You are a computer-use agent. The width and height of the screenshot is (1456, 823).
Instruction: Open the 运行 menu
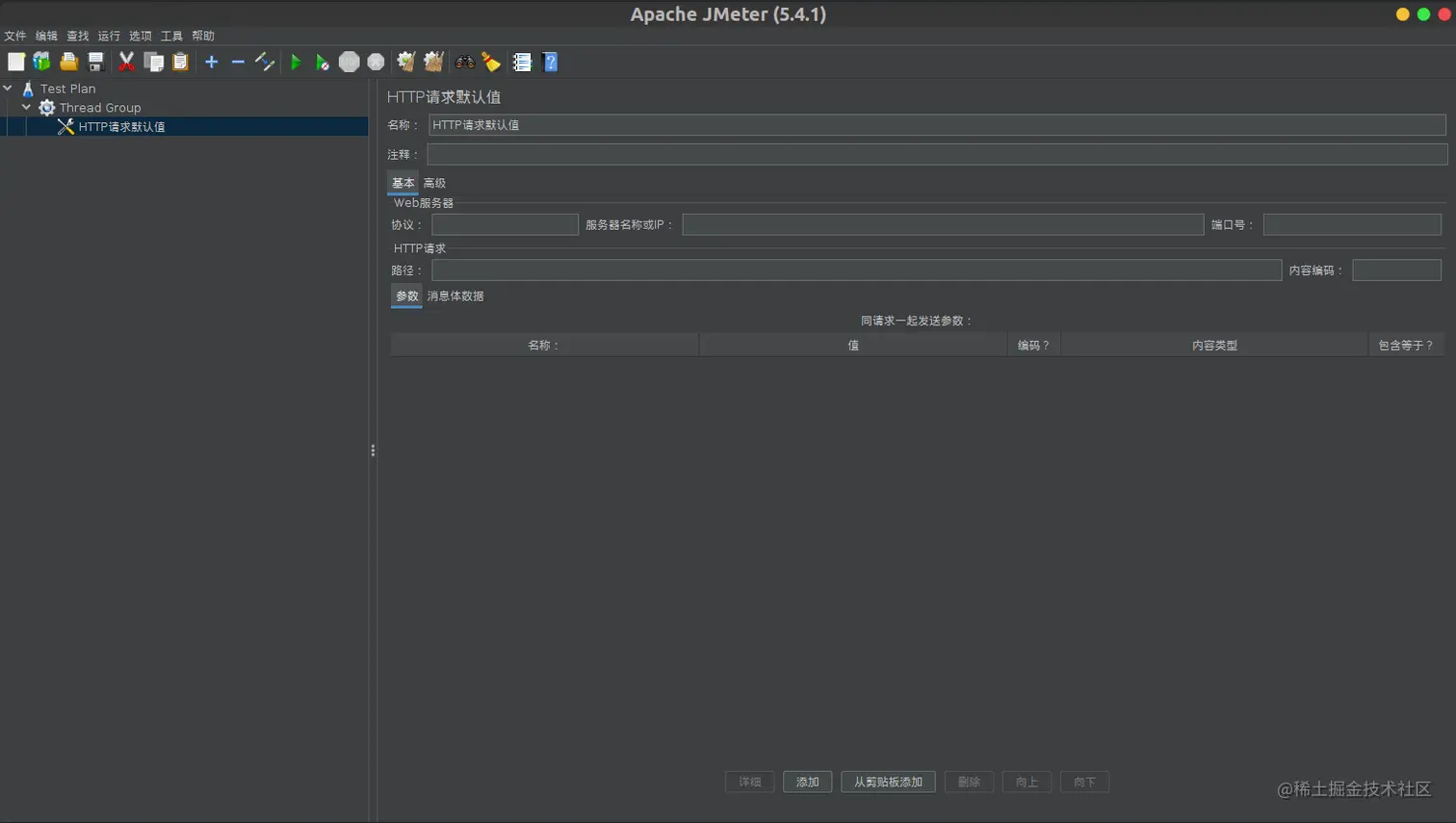(x=109, y=36)
